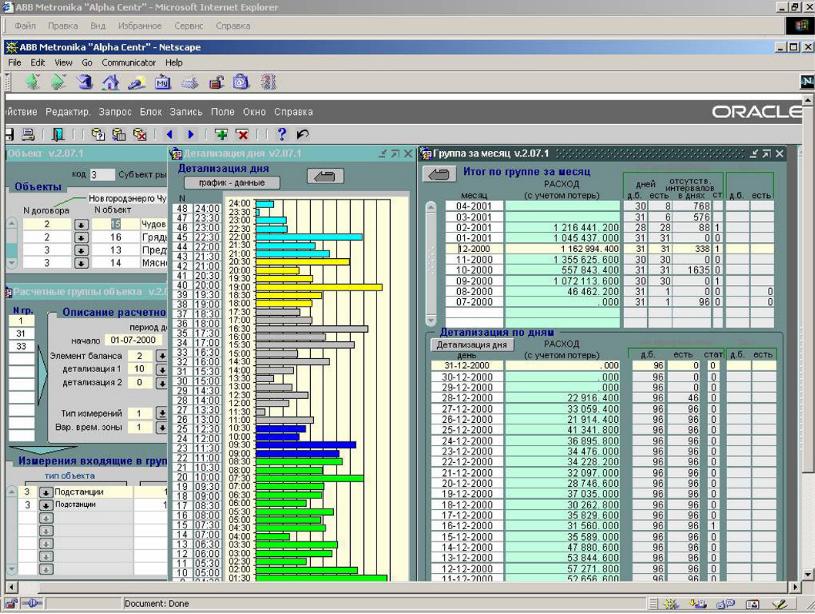Open Netscape File menu
The image size is (815, 614).
pos(15,62)
